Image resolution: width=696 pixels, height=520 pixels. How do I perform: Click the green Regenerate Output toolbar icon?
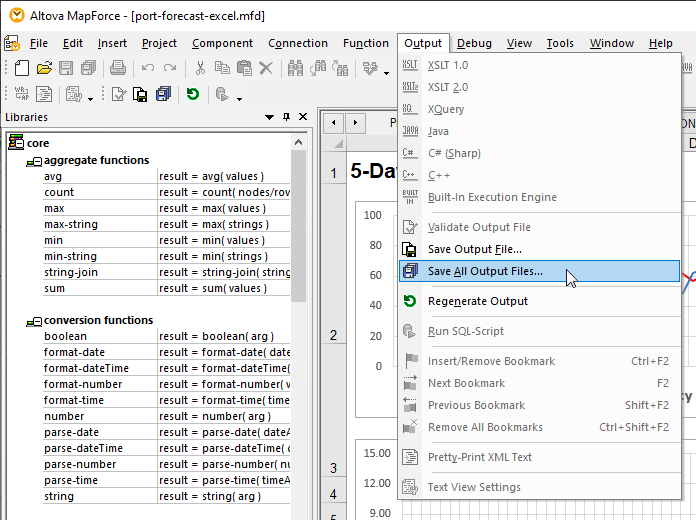192,95
